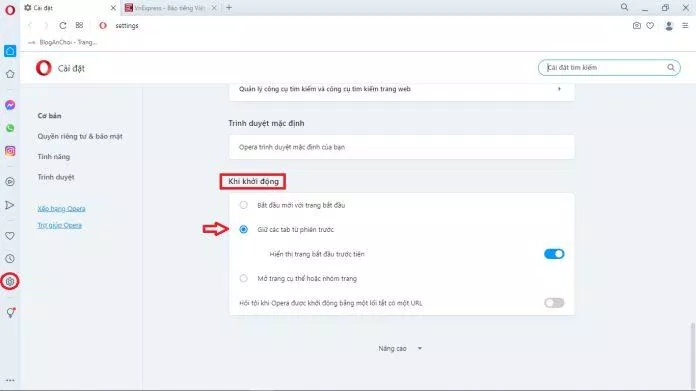This screenshot has width=696, height=391.
Task: Expand the Nâng cao advanced section
Action: (400, 348)
